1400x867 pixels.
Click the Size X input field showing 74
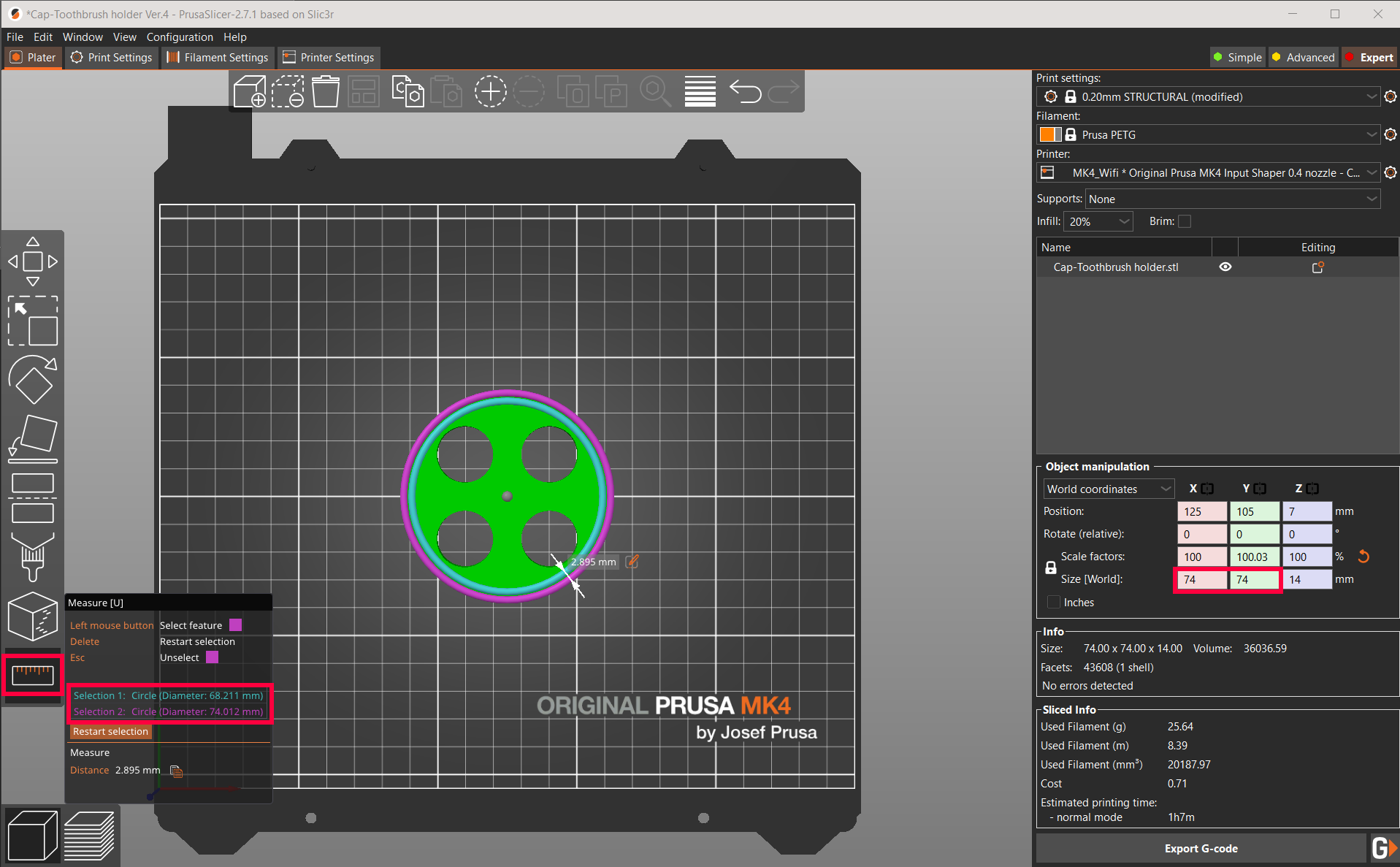[x=1201, y=579]
